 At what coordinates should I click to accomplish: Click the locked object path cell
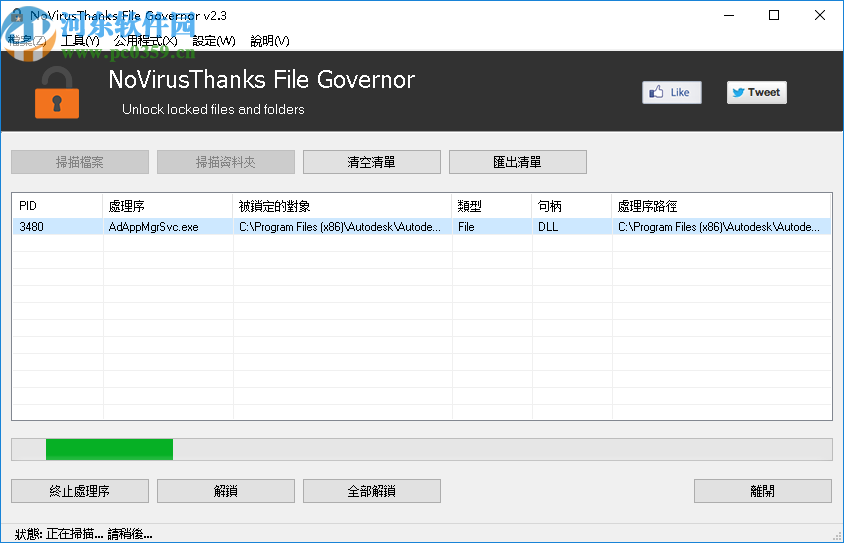pyautogui.click(x=342, y=227)
